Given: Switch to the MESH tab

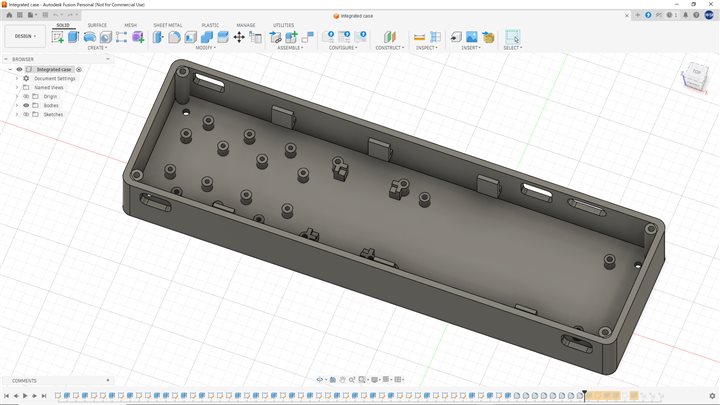Looking at the screenshot, I should click(x=130, y=25).
